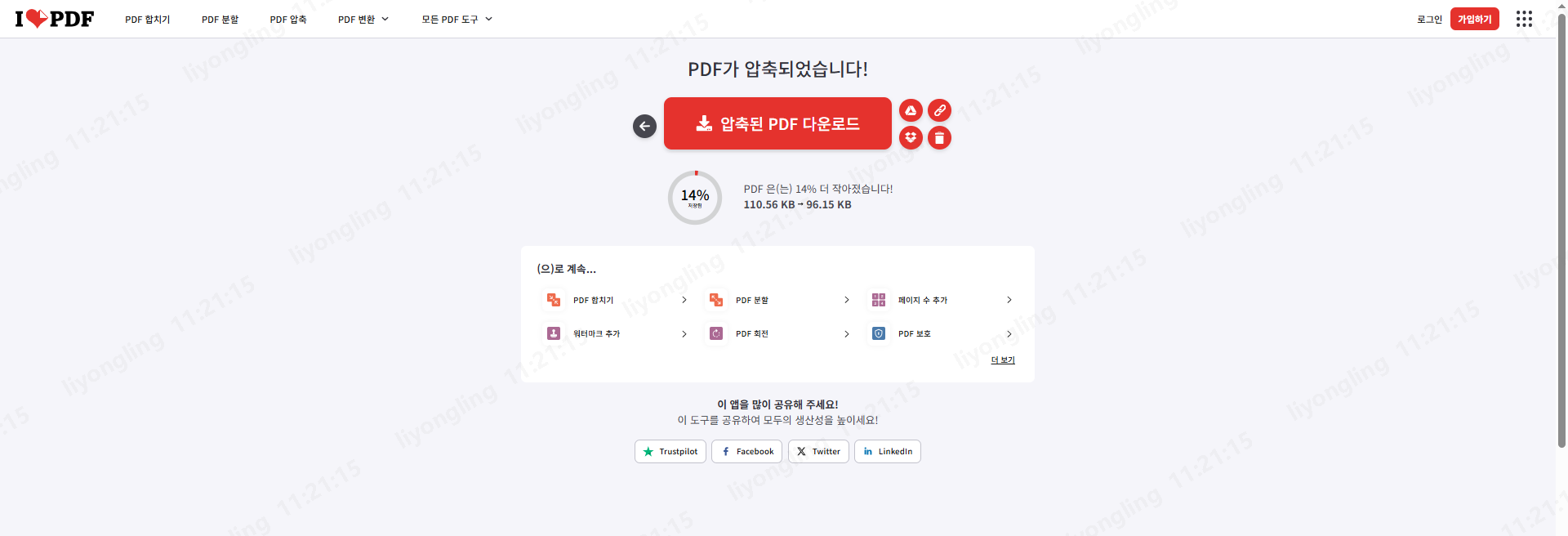
Task: Share the tool on Facebook
Action: pos(746,451)
